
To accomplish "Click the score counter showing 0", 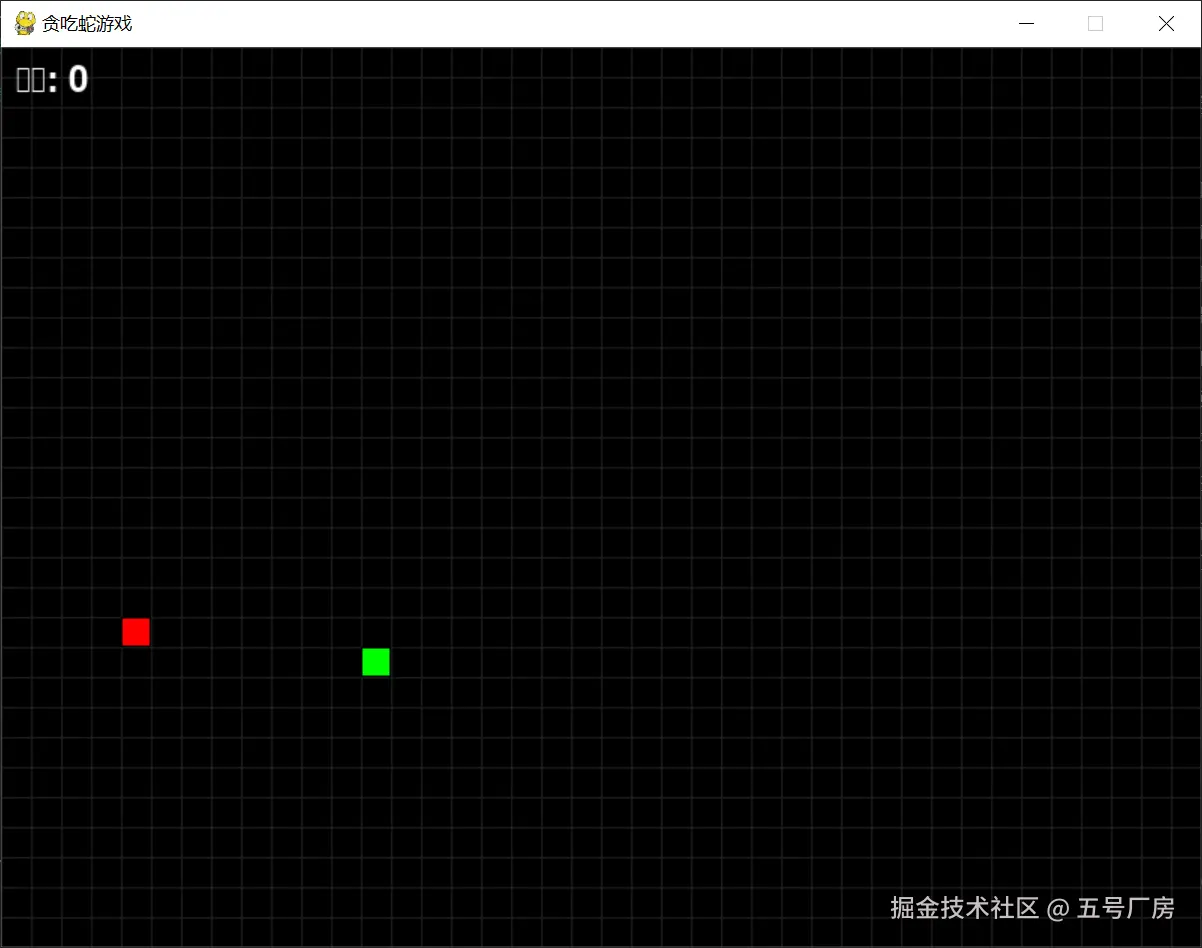I will [x=52, y=80].
